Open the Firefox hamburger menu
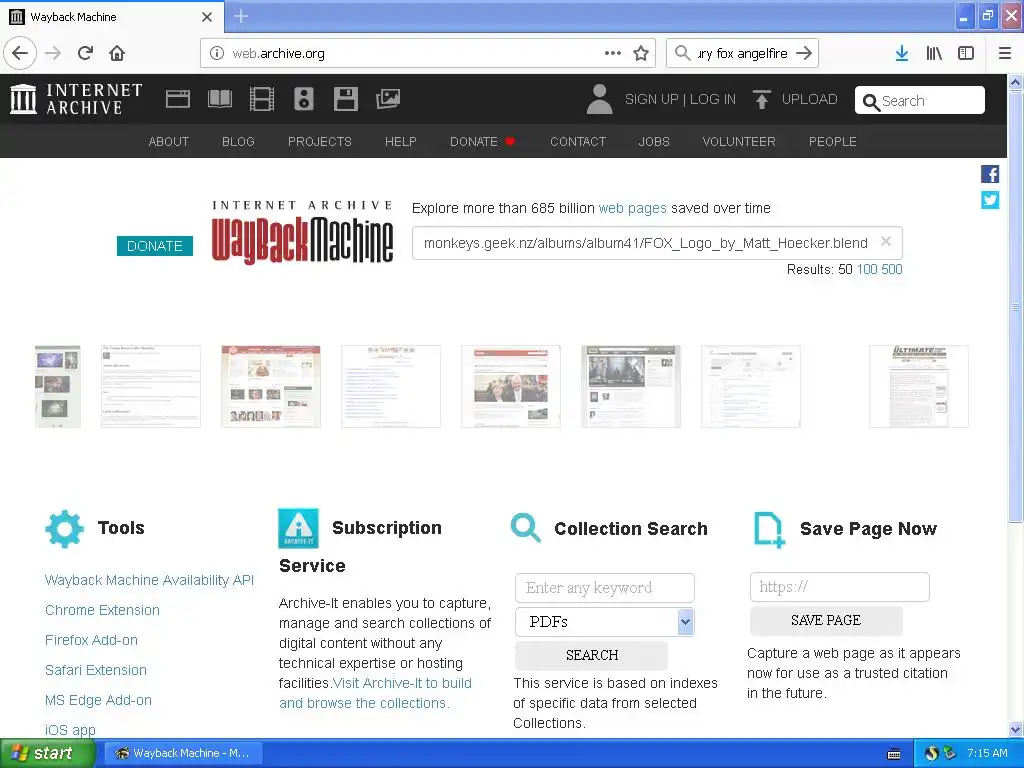Screen dimensions: 1024x768 click(1005, 53)
